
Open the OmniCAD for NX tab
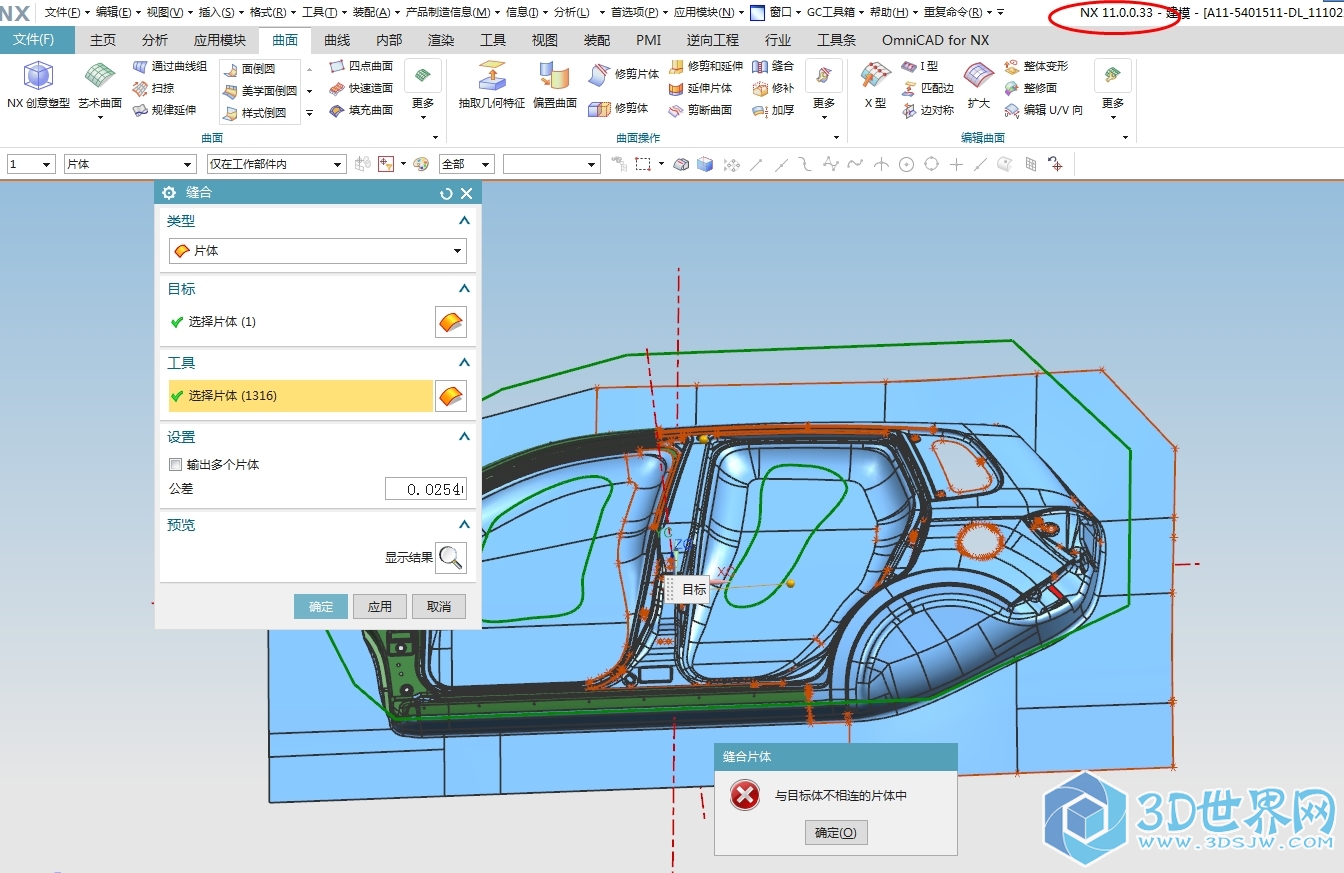pyautogui.click(x=935, y=40)
